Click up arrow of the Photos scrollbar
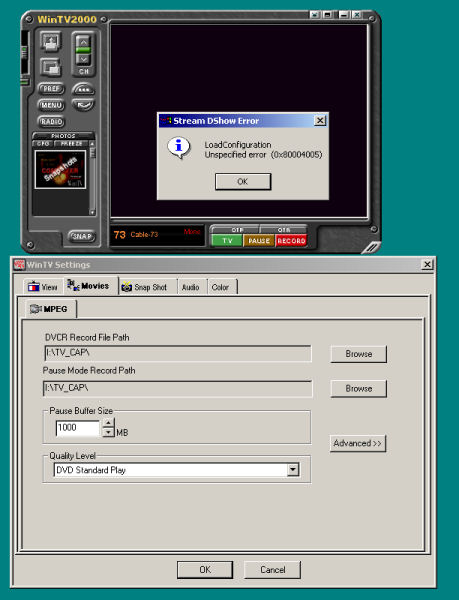 tap(92, 144)
